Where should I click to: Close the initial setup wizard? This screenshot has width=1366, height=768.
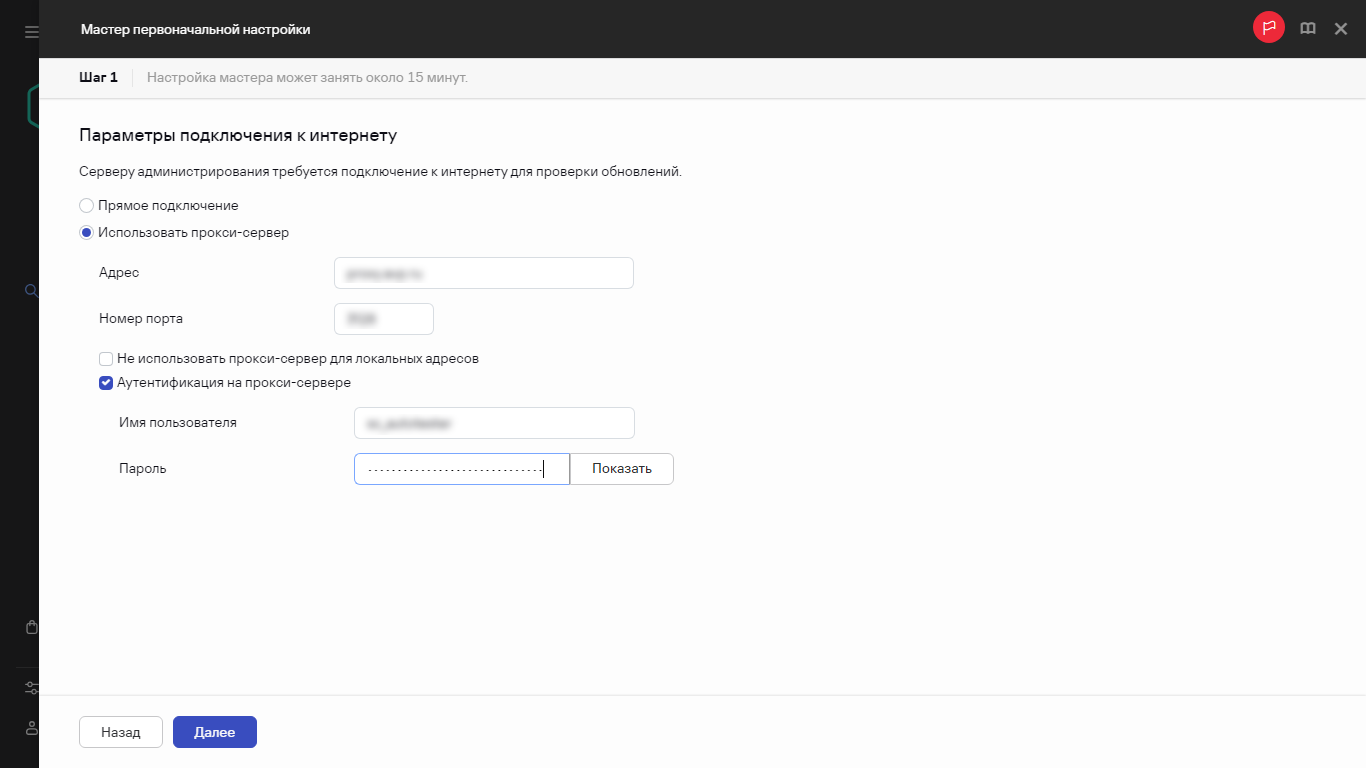tap(1341, 29)
